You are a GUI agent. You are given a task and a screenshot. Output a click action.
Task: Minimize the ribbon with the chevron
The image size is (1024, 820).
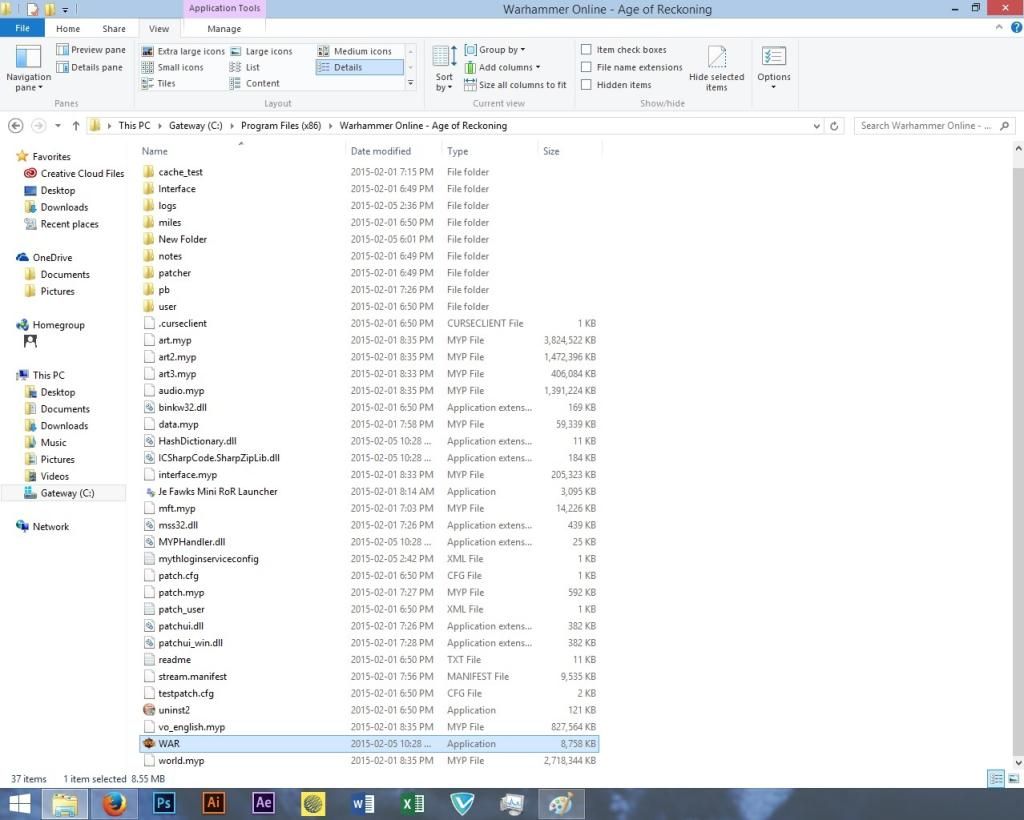(999, 27)
